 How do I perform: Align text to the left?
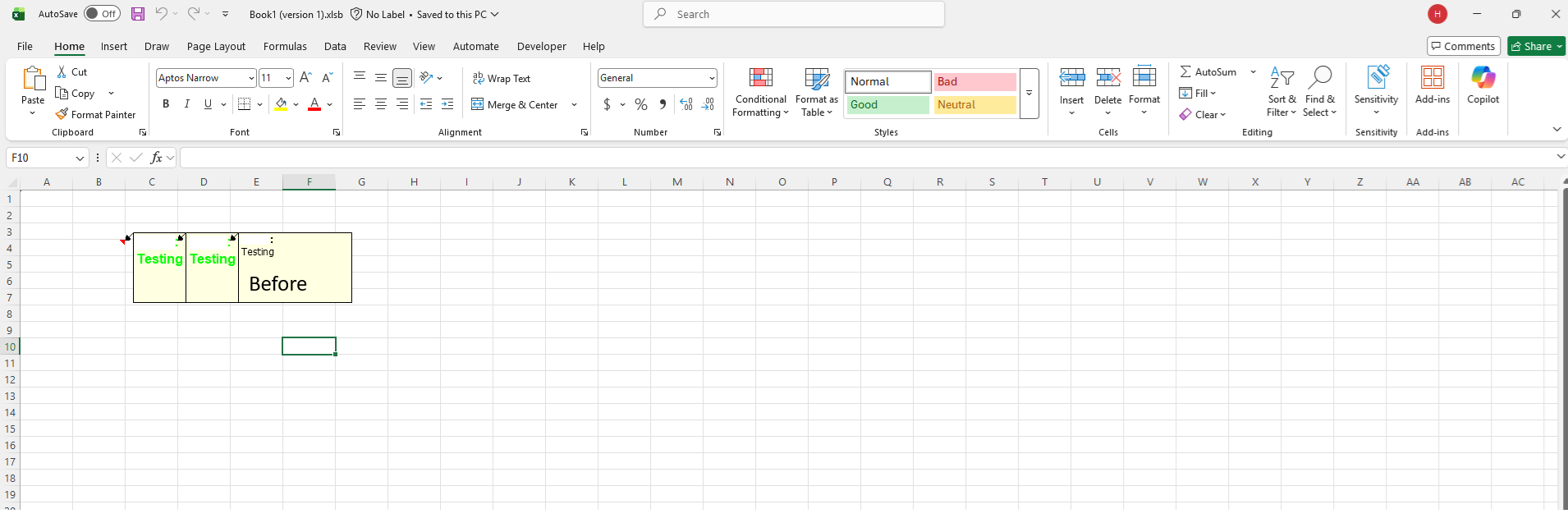pos(360,104)
